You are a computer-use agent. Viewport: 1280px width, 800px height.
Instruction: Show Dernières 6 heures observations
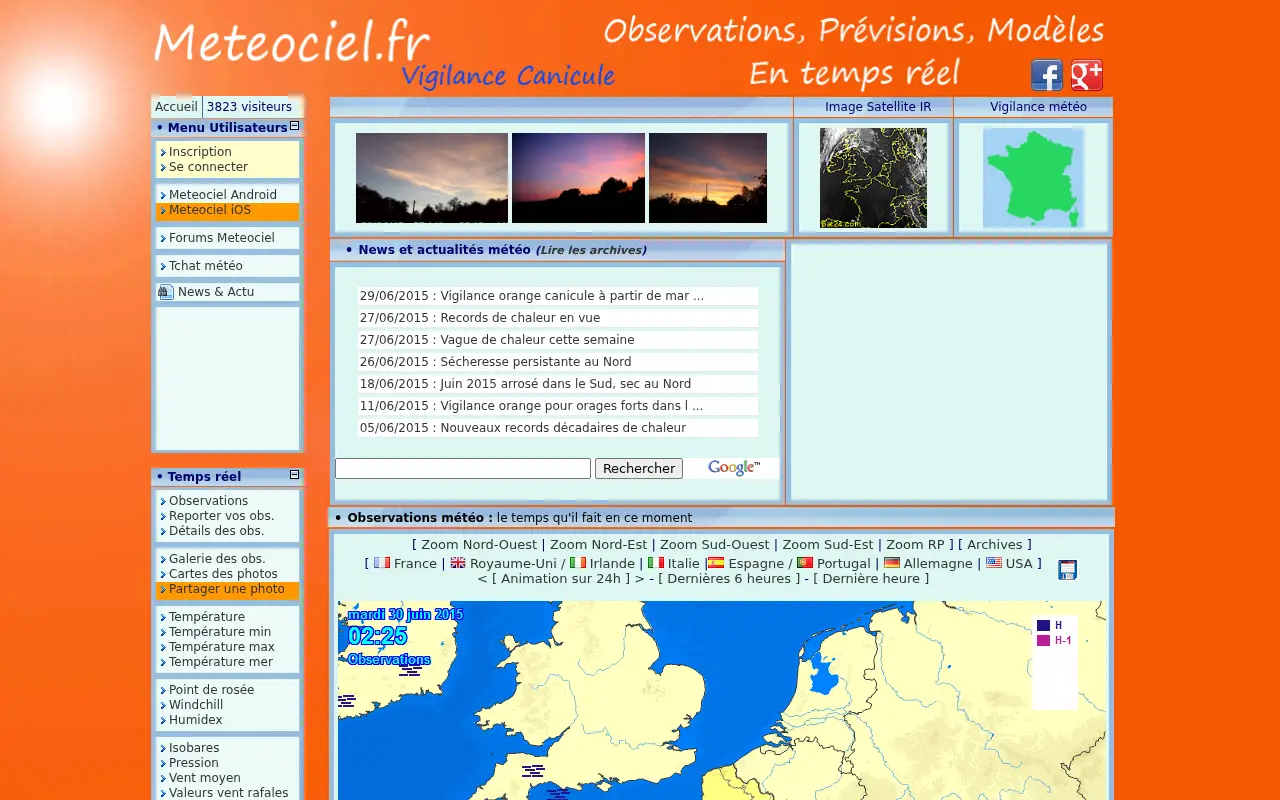click(x=731, y=579)
